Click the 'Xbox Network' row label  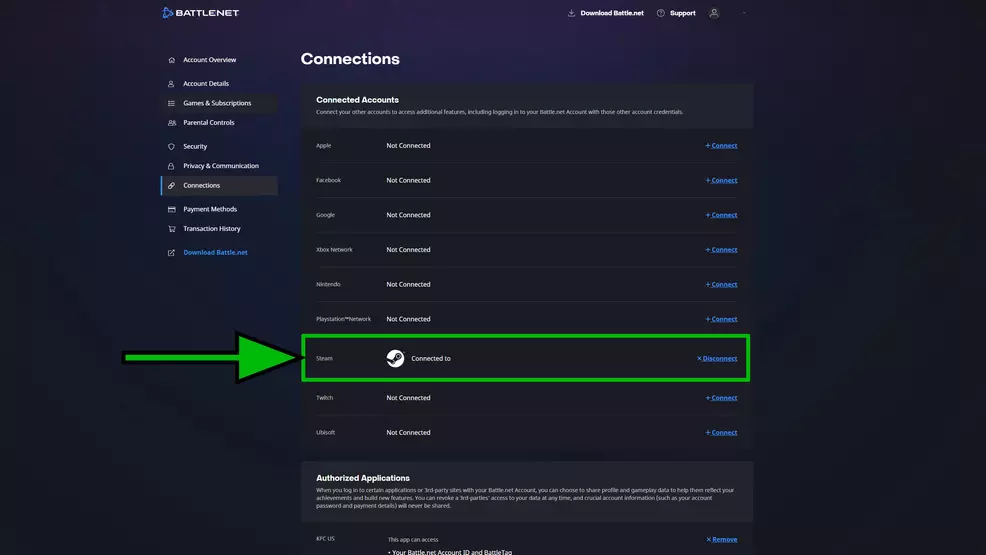334,250
